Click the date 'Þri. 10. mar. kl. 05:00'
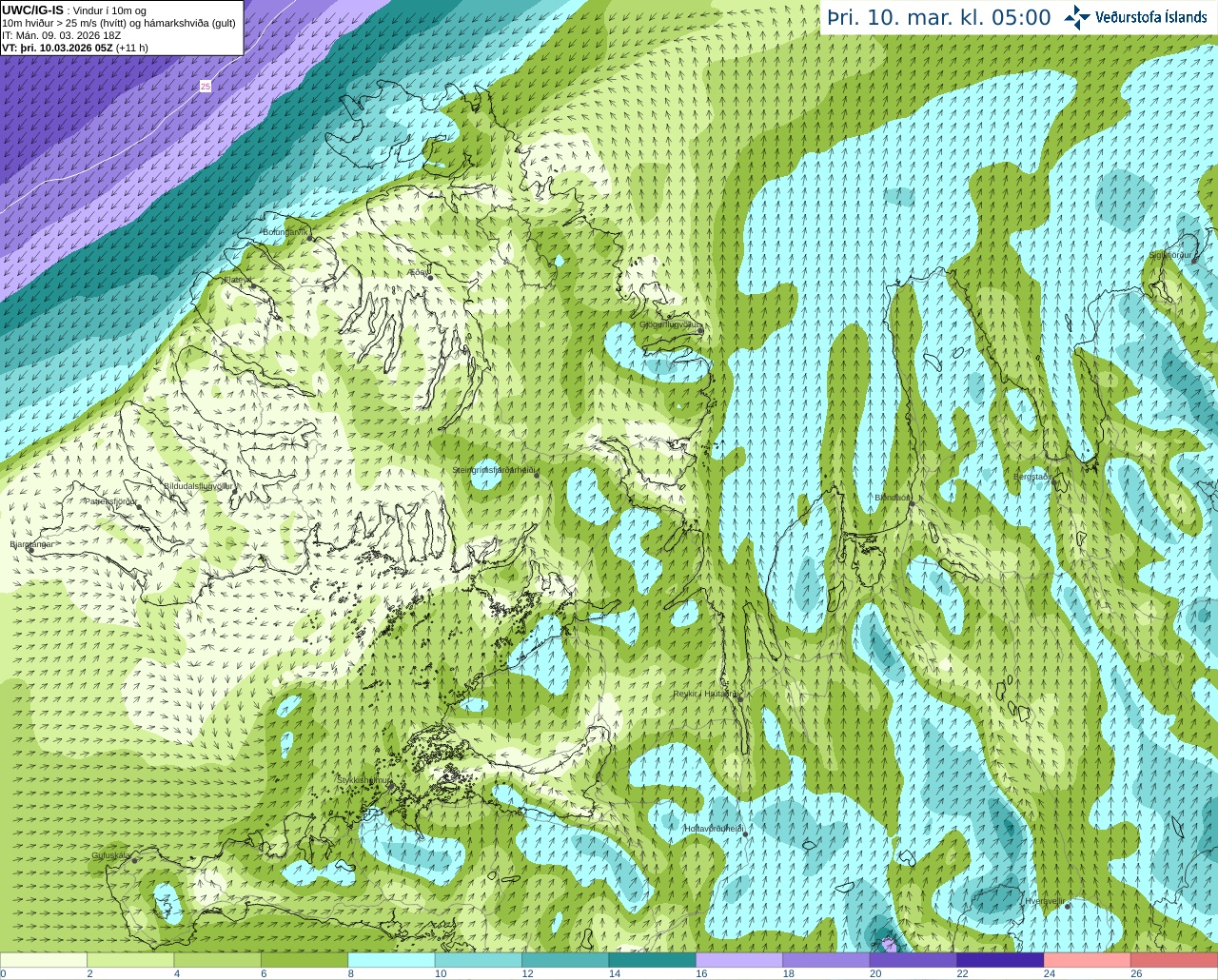The image size is (1218, 980). [x=938, y=17]
